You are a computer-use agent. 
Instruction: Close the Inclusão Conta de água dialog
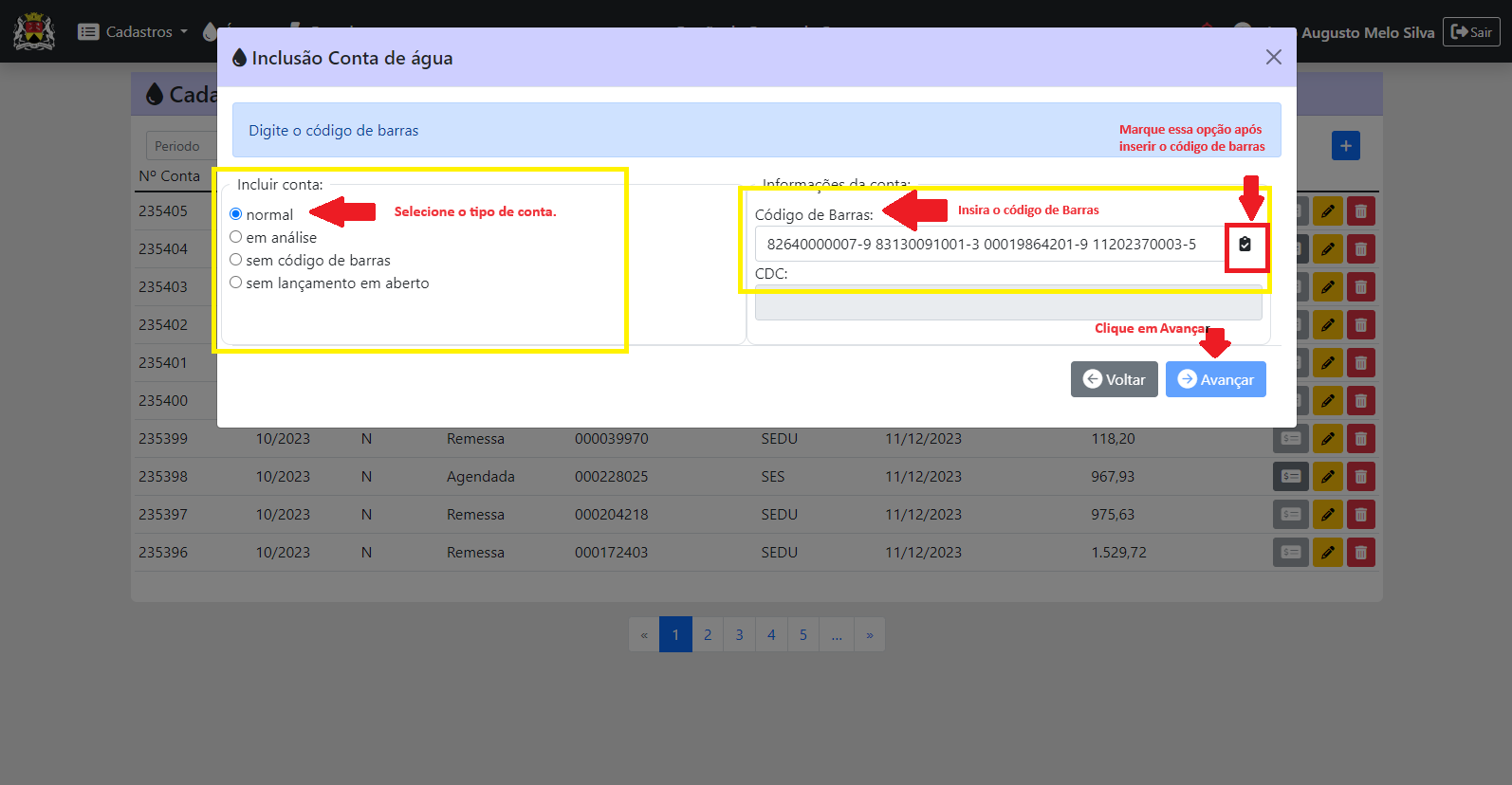click(x=1273, y=58)
